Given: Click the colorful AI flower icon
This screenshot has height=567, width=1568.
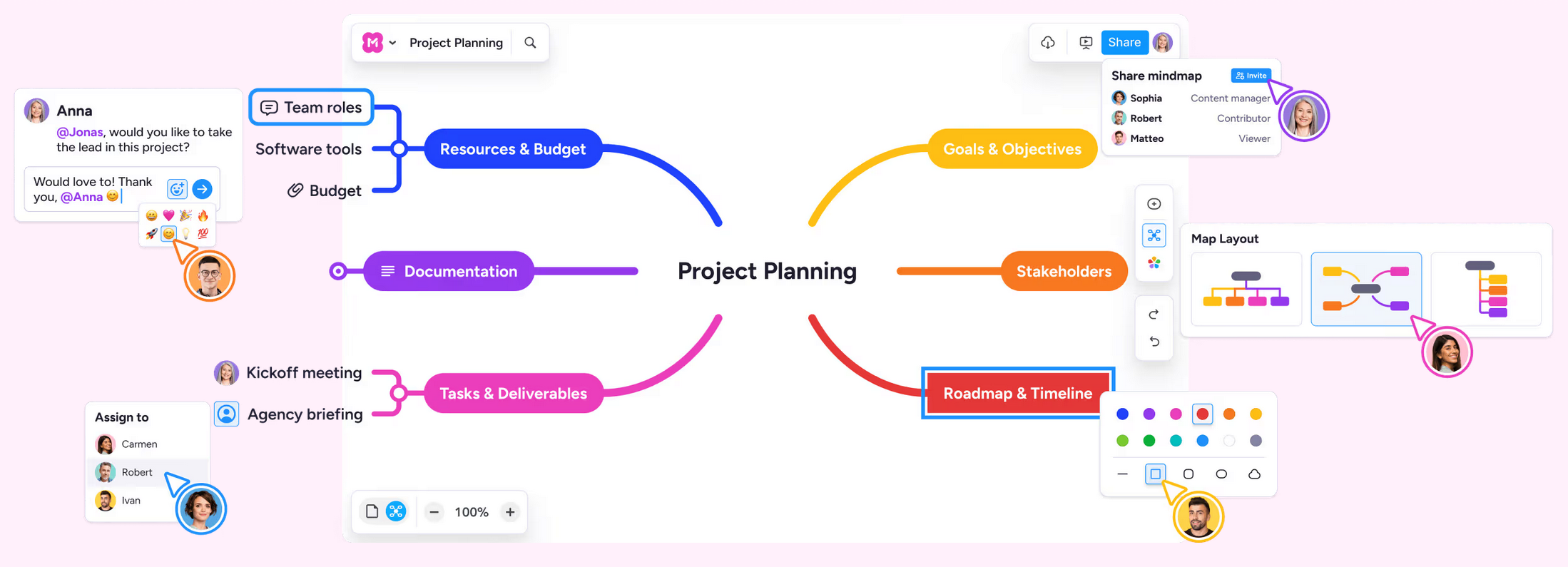Looking at the screenshot, I should point(1154,264).
